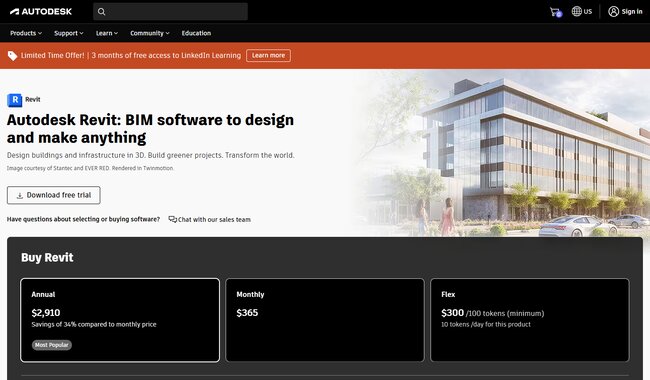The width and height of the screenshot is (650, 380).
Task: Click the Revit breadcrumb label
Action: (33, 99)
